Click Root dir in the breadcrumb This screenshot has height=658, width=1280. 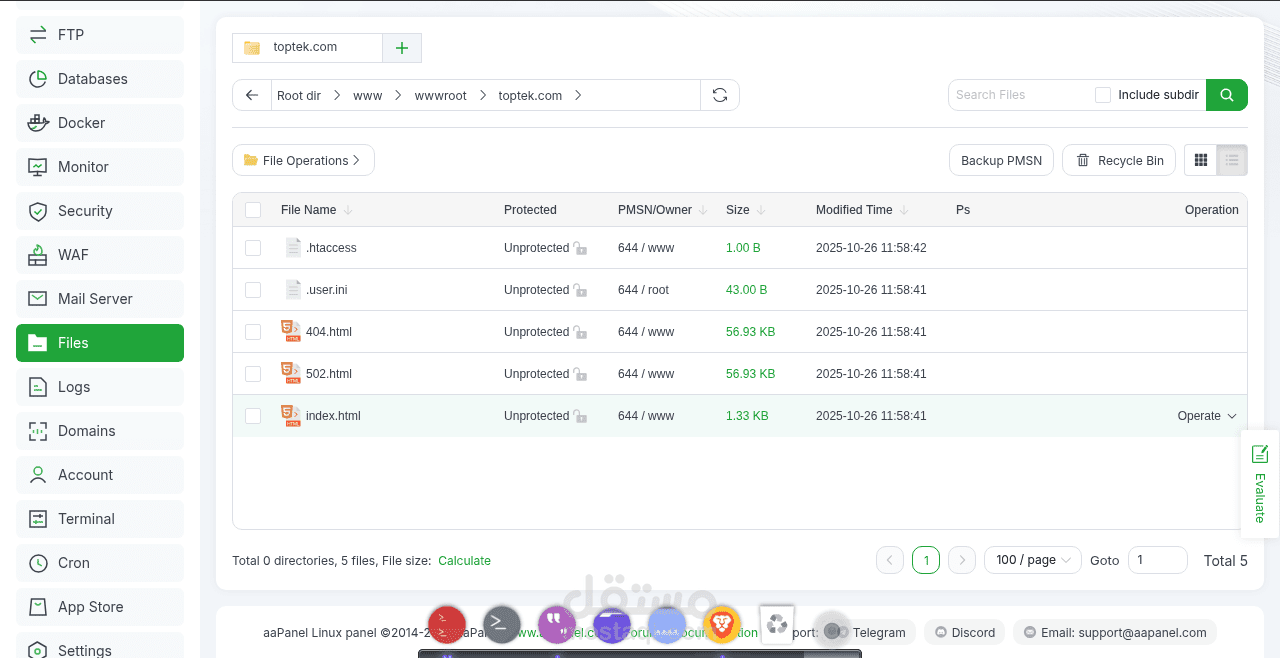click(x=299, y=96)
